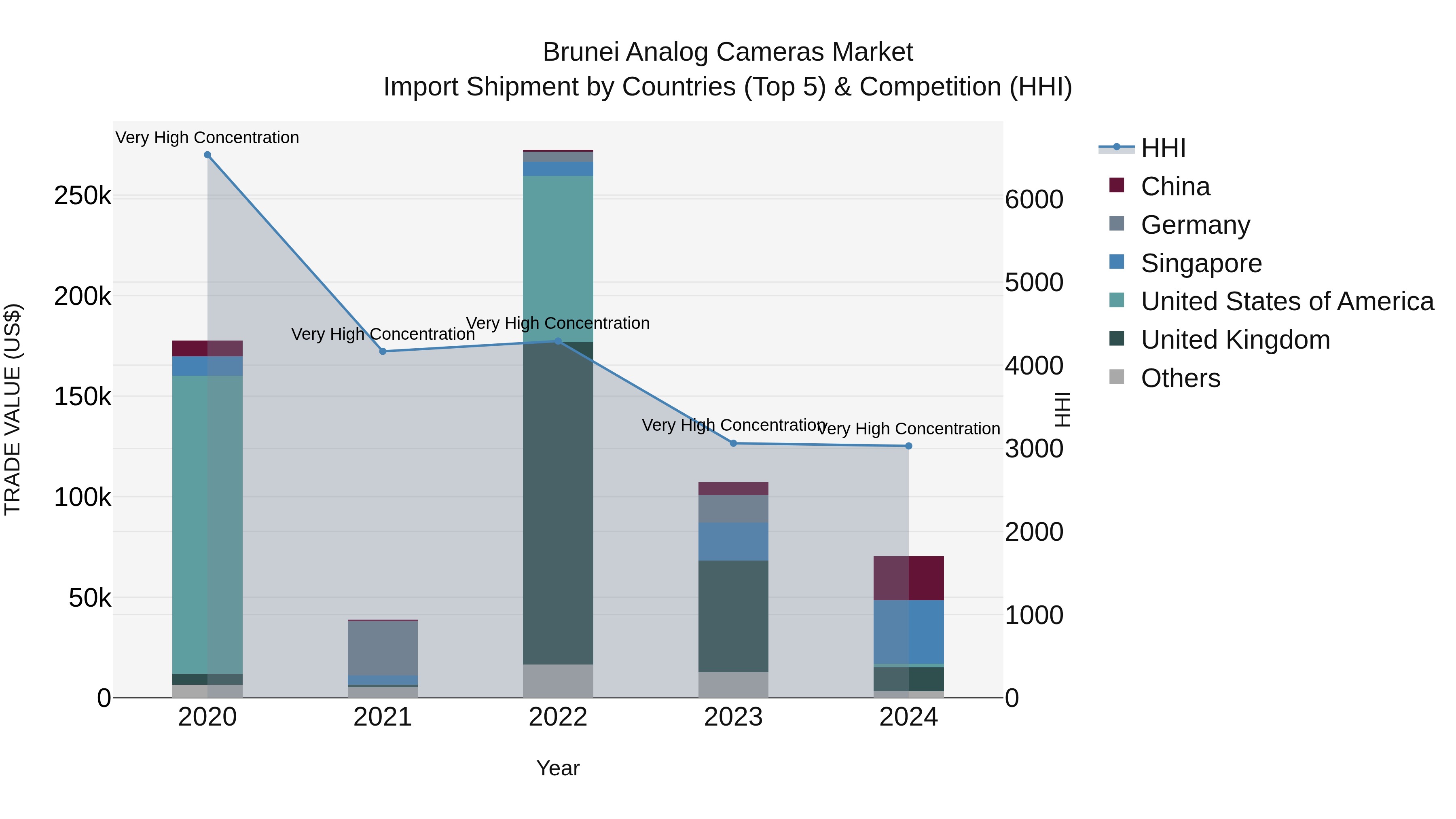The height and width of the screenshot is (819, 1456).
Task: Click the 2023 United Kingdom bar segment
Action: point(734,616)
